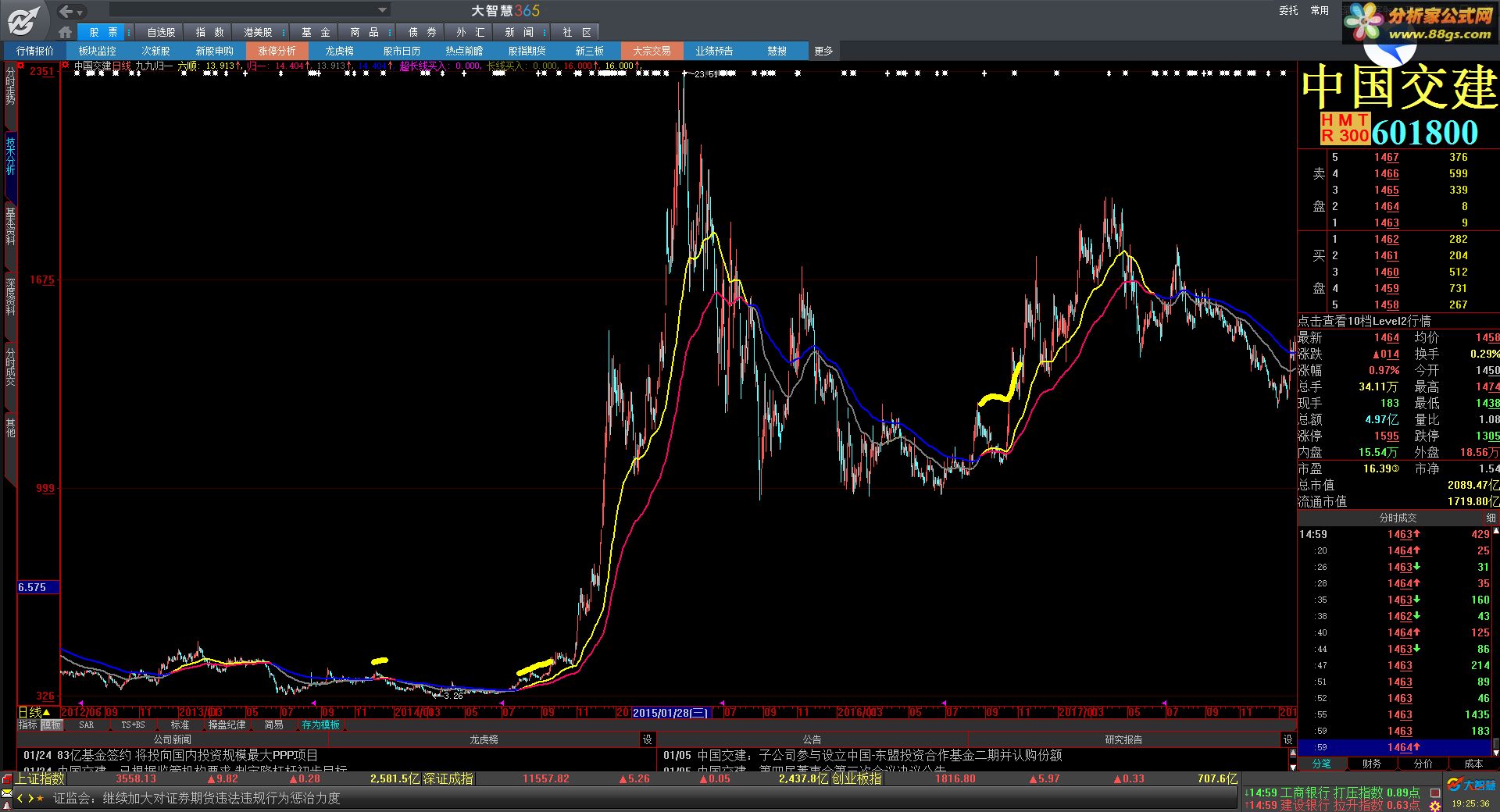Viewport: 1500px width, 812px height.
Task: Select the 指数 tab
Action: 209,32
